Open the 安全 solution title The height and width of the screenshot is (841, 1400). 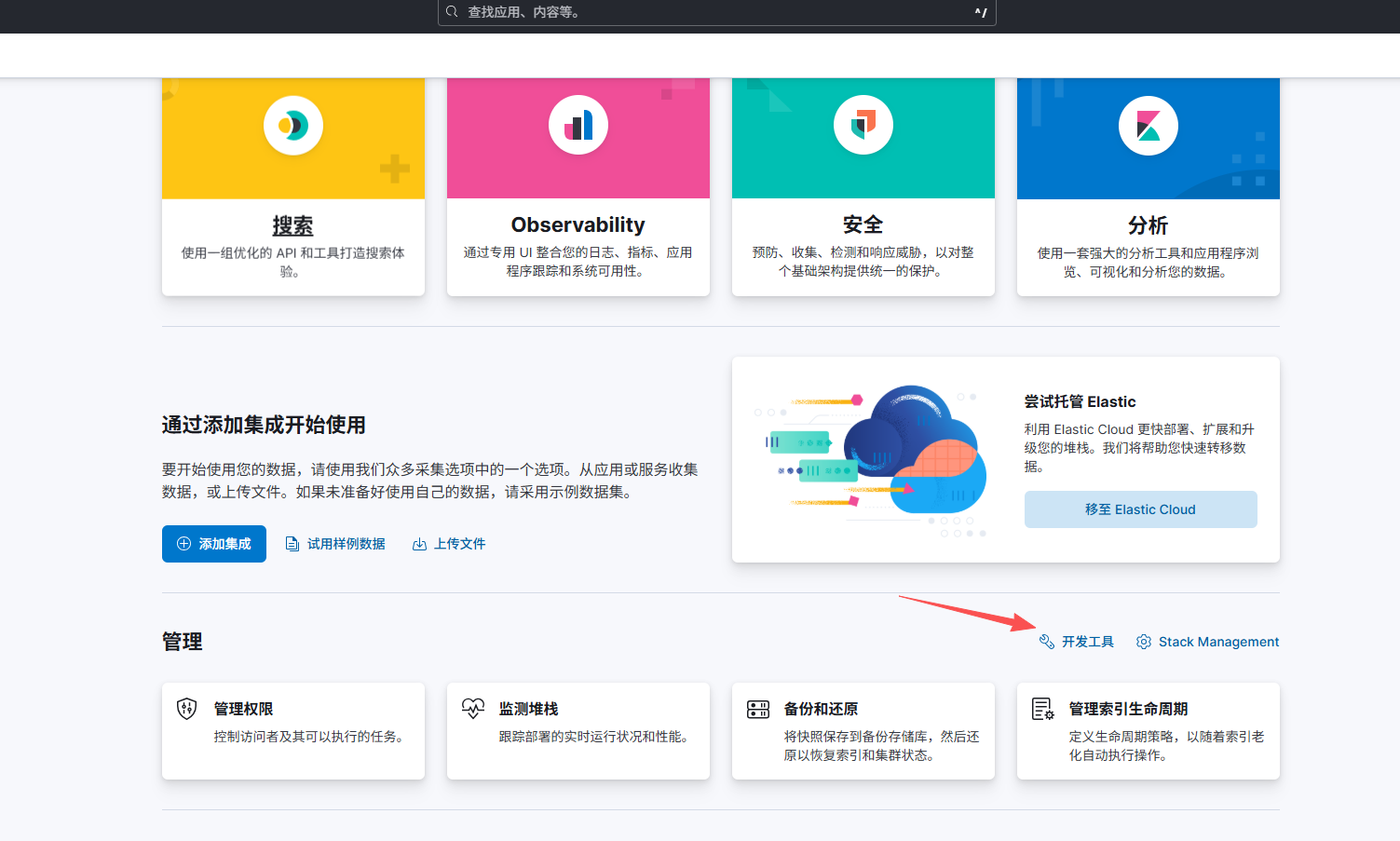(x=863, y=224)
